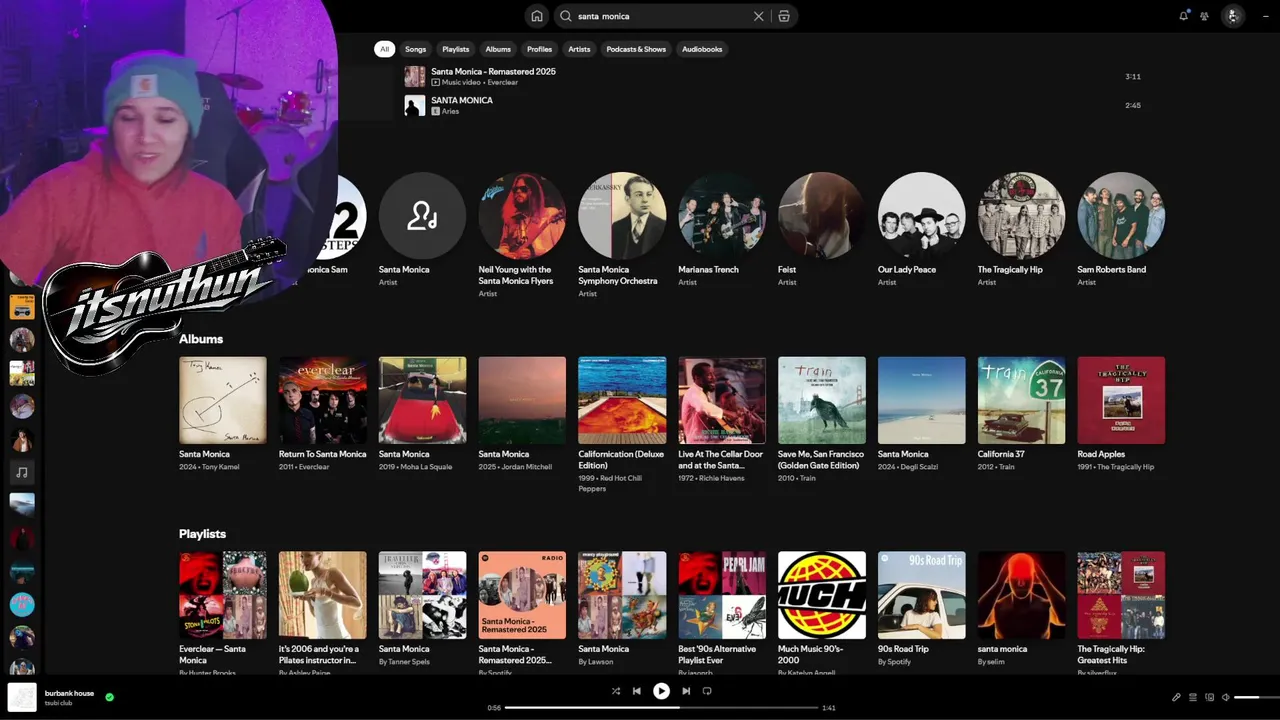Image resolution: width=1280 pixels, height=720 pixels.
Task: Toggle shuffle in the player bar
Action: [x=616, y=691]
